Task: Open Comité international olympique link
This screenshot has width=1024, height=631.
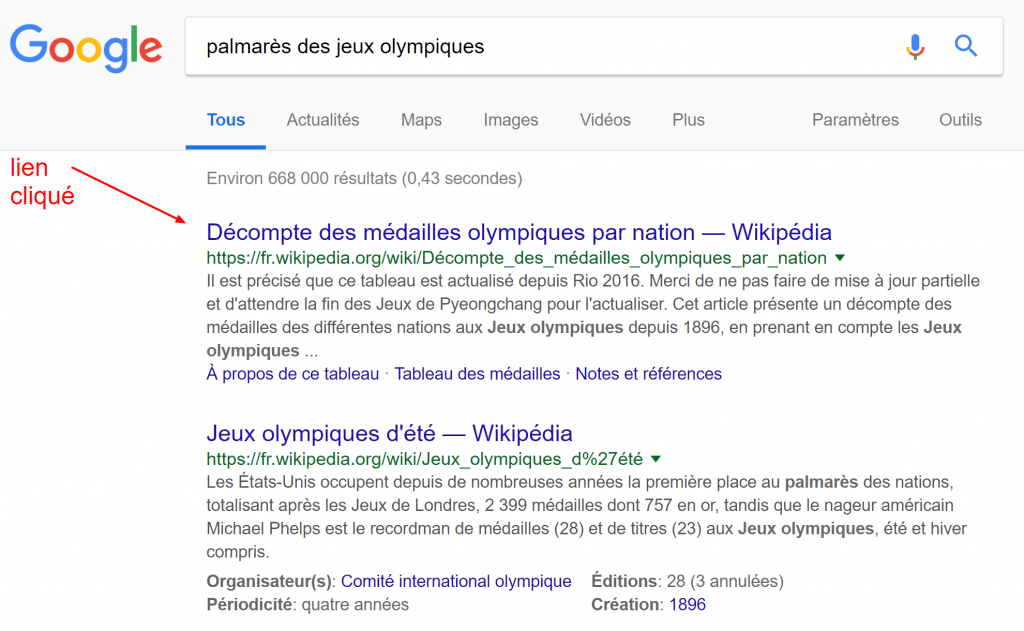Action: [x=456, y=581]
